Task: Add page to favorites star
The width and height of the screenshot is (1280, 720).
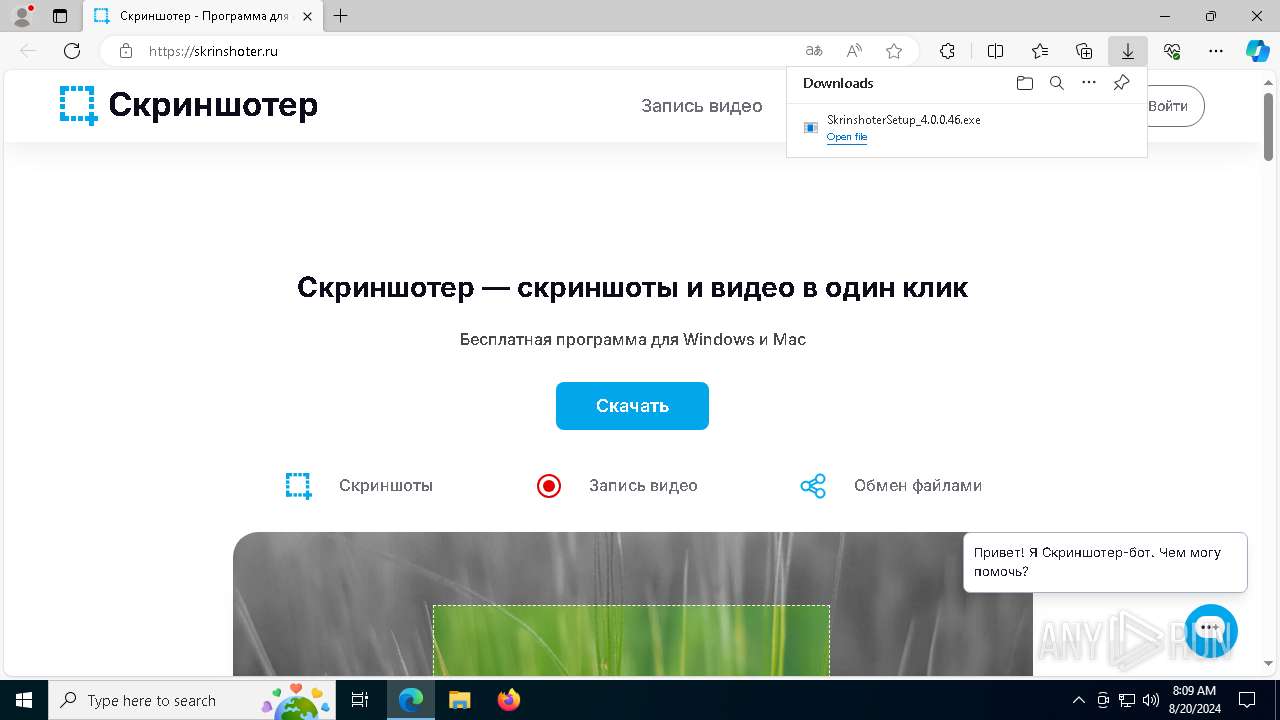Action: [x=894, y=51]
